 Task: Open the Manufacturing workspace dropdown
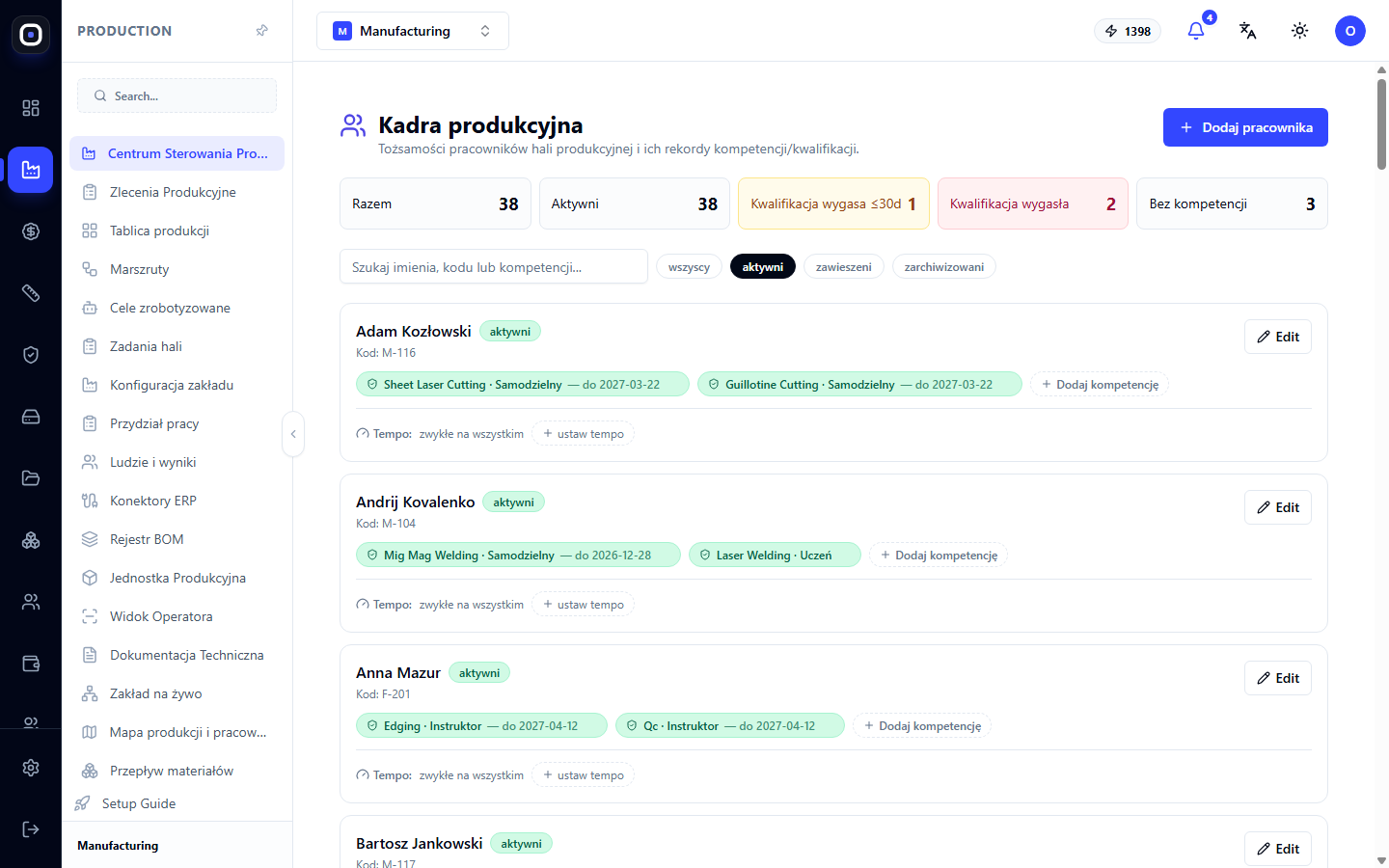point(413,31)
